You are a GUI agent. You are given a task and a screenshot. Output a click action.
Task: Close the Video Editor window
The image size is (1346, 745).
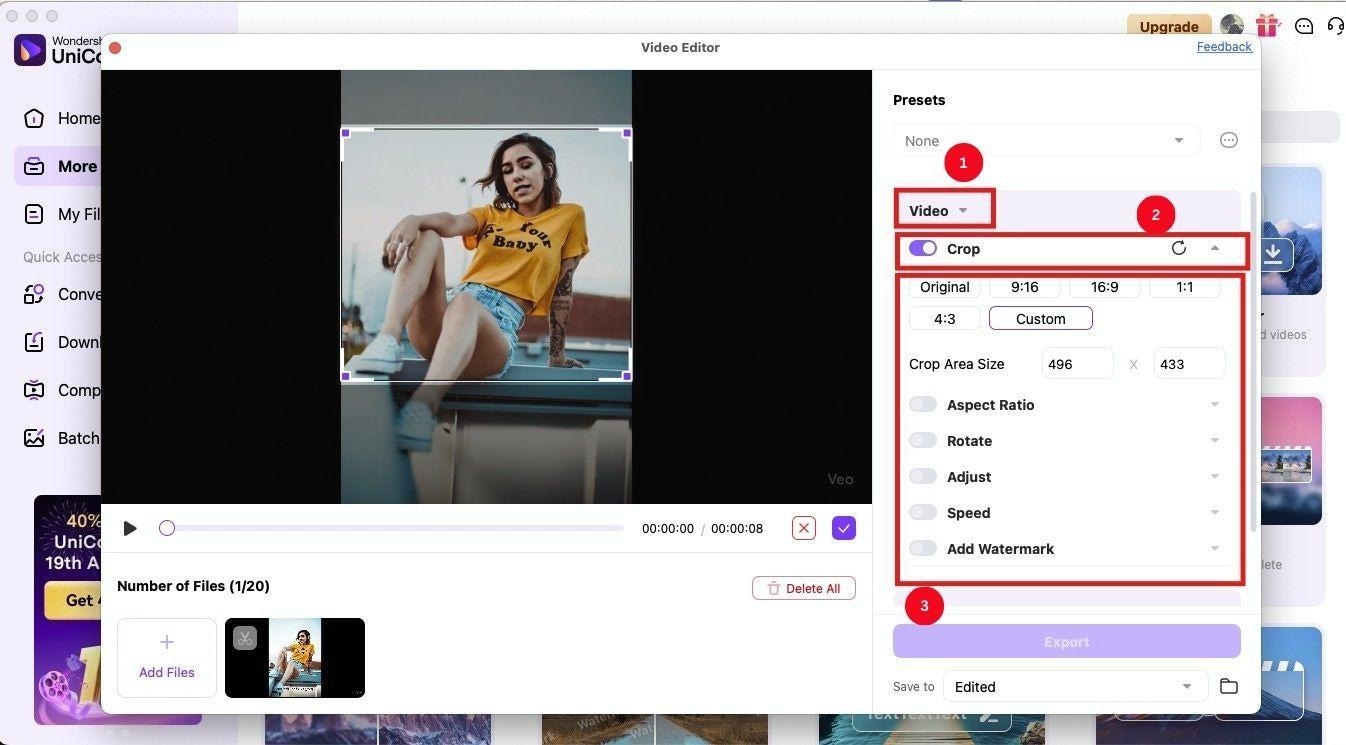pyautogui.click(x=115, y=48)
